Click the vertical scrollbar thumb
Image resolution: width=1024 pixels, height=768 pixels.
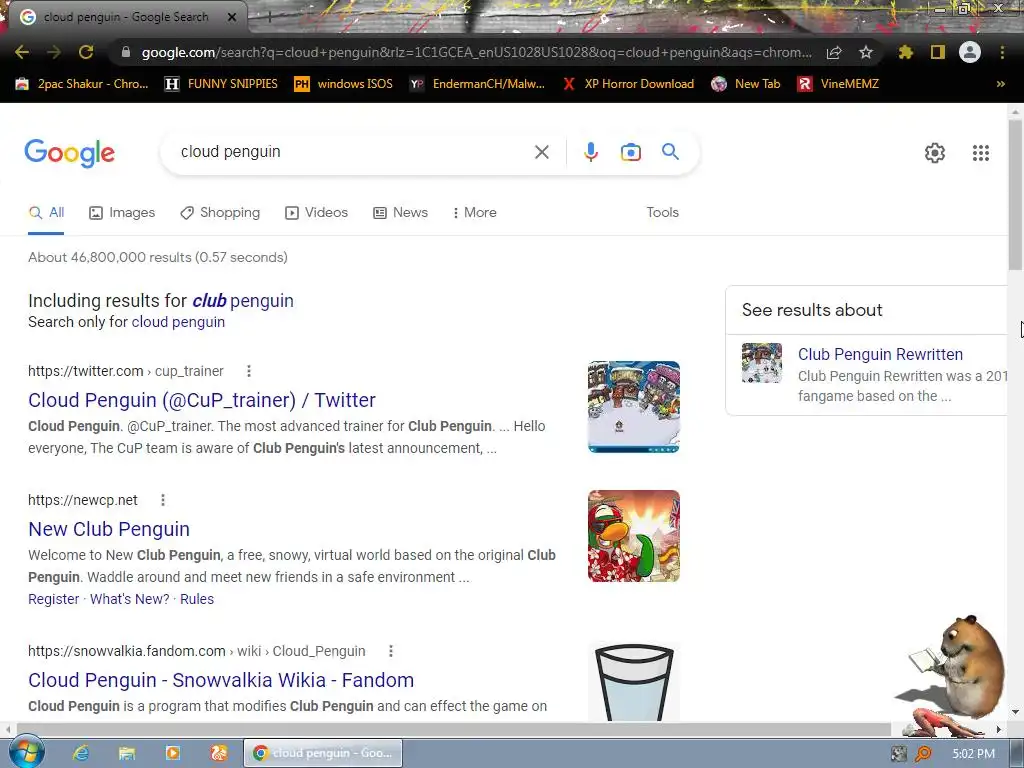(1015, 193)
